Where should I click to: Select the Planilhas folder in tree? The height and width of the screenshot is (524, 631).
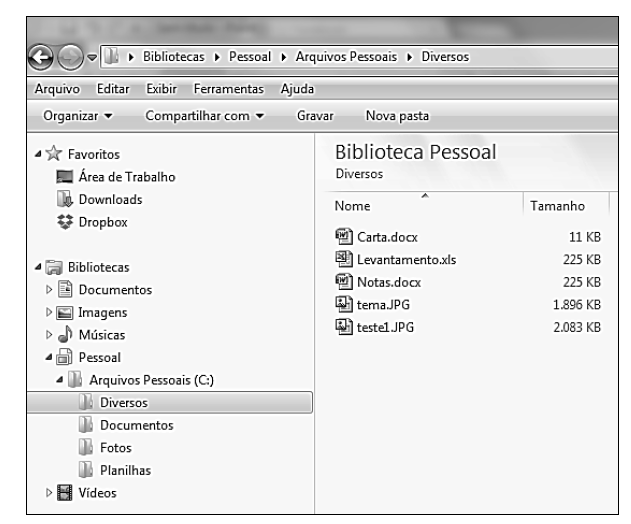[124, 470]
